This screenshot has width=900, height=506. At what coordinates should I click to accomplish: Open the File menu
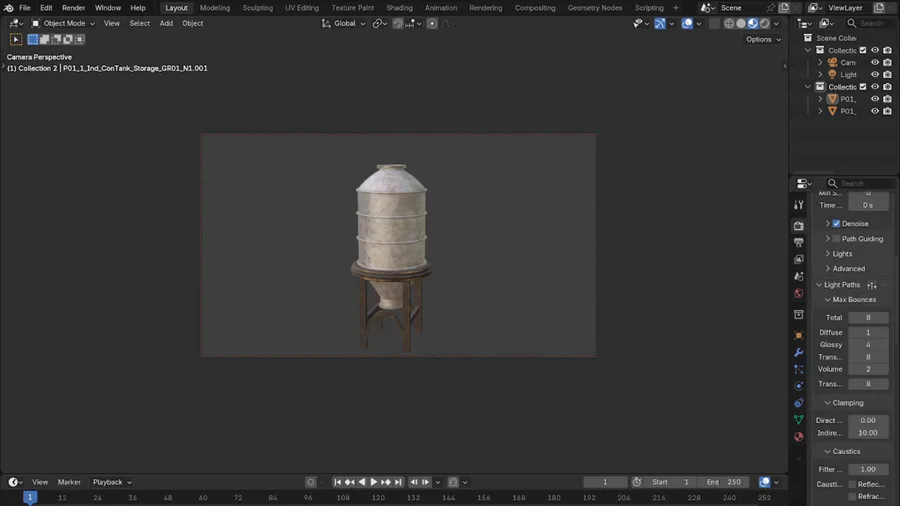point(25,8)
